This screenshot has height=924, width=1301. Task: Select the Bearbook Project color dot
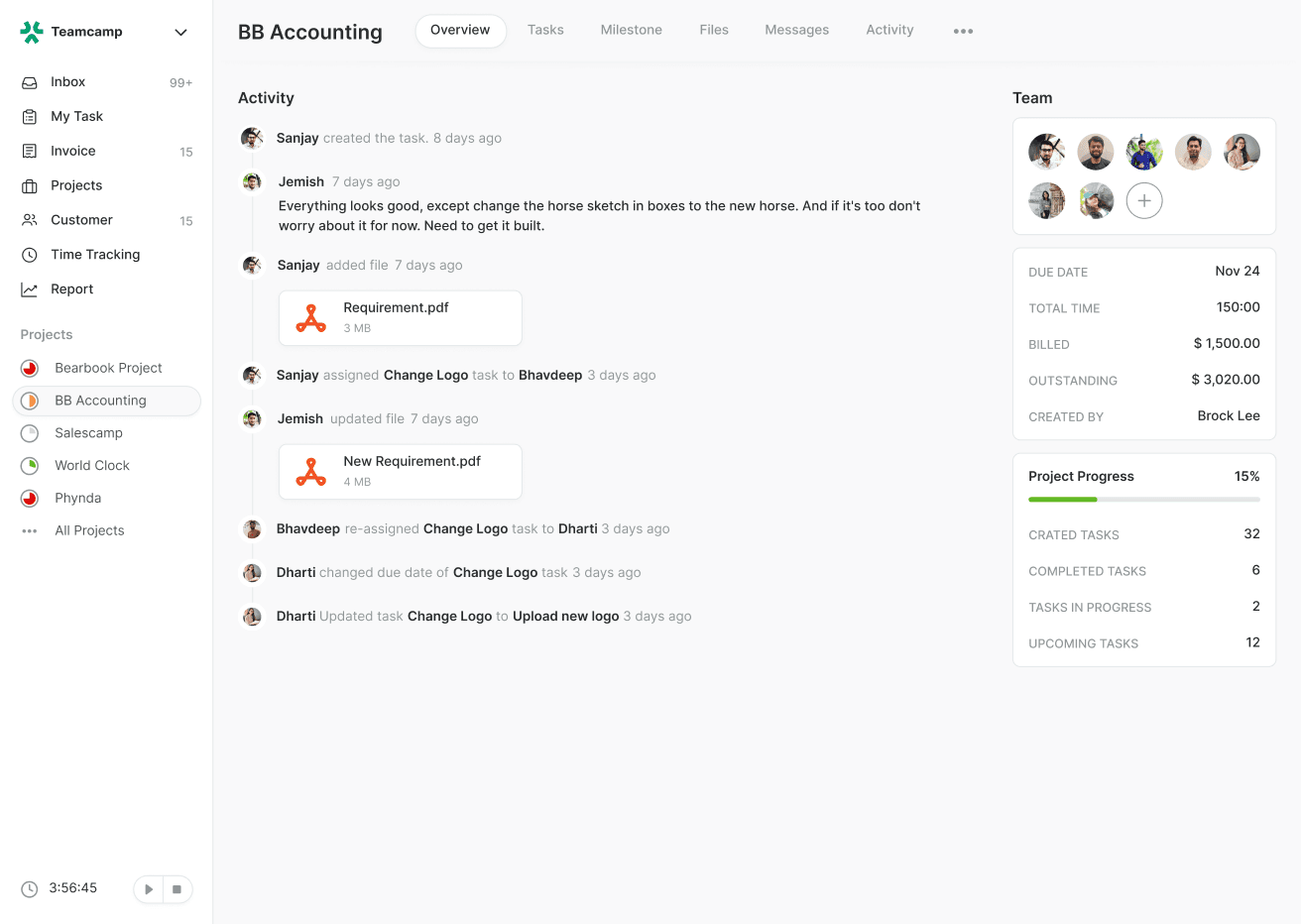31,368
